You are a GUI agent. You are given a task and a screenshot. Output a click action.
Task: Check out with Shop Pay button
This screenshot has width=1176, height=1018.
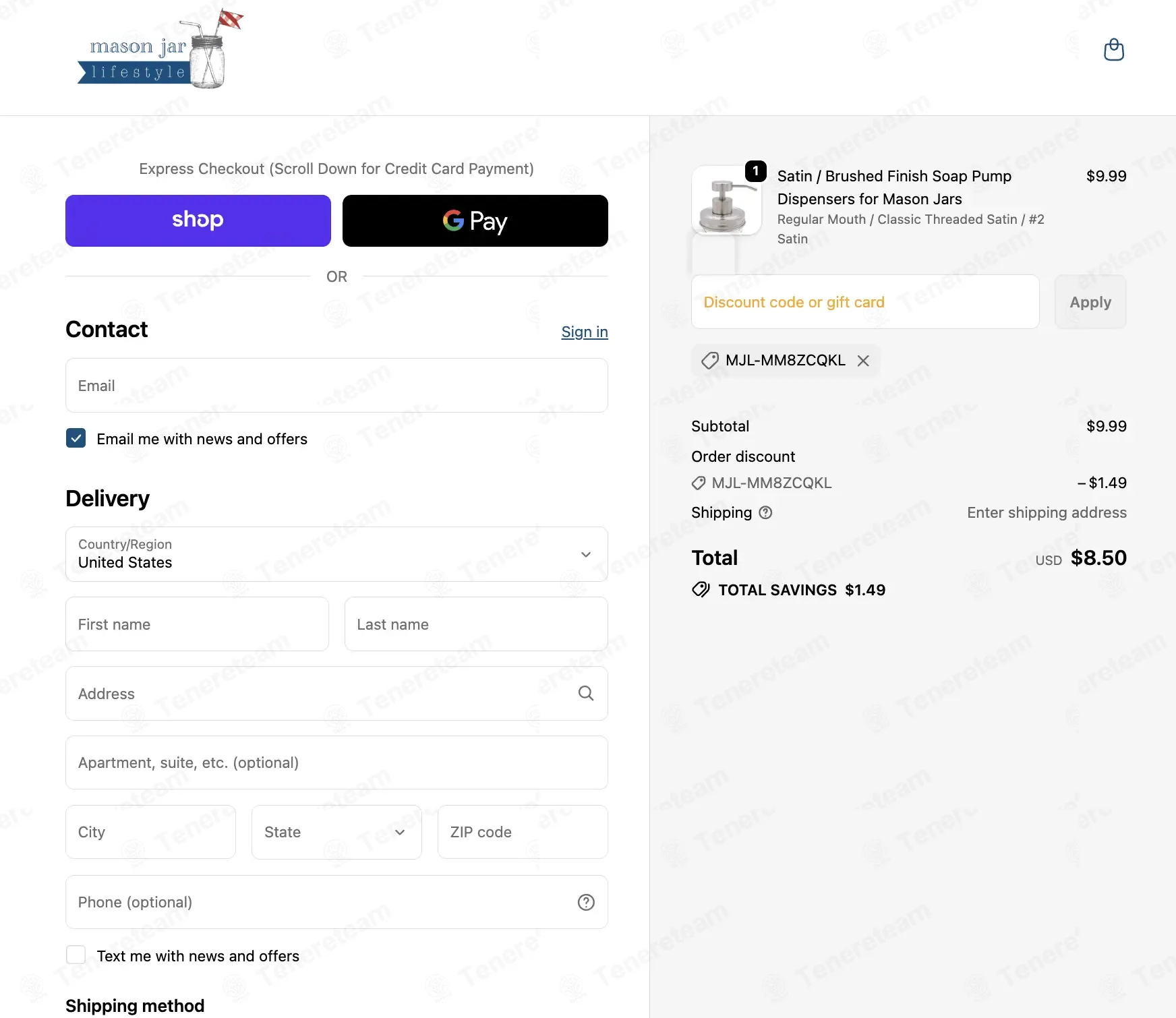[198, 220]
